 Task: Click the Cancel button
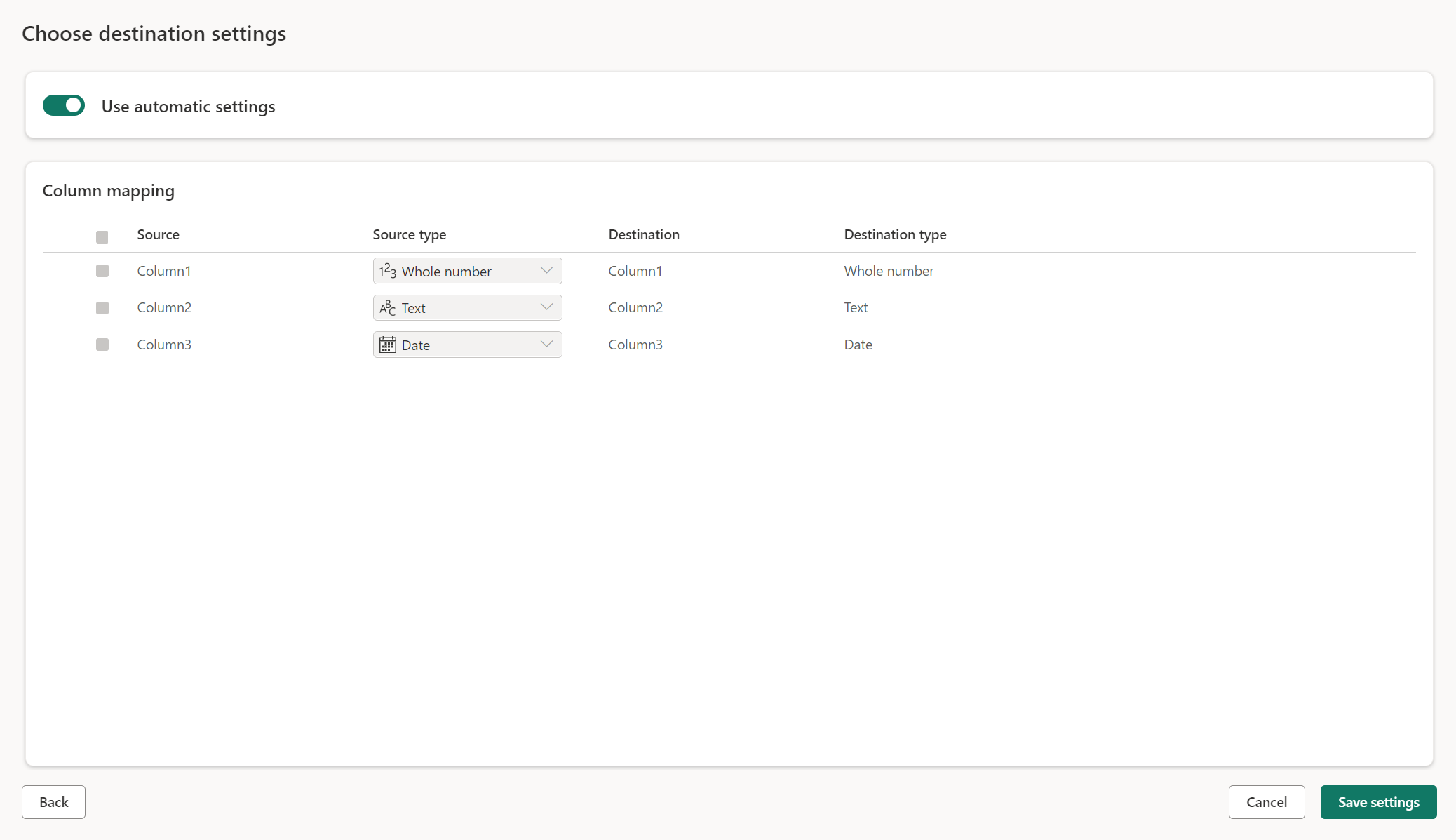click(1267, 801)
